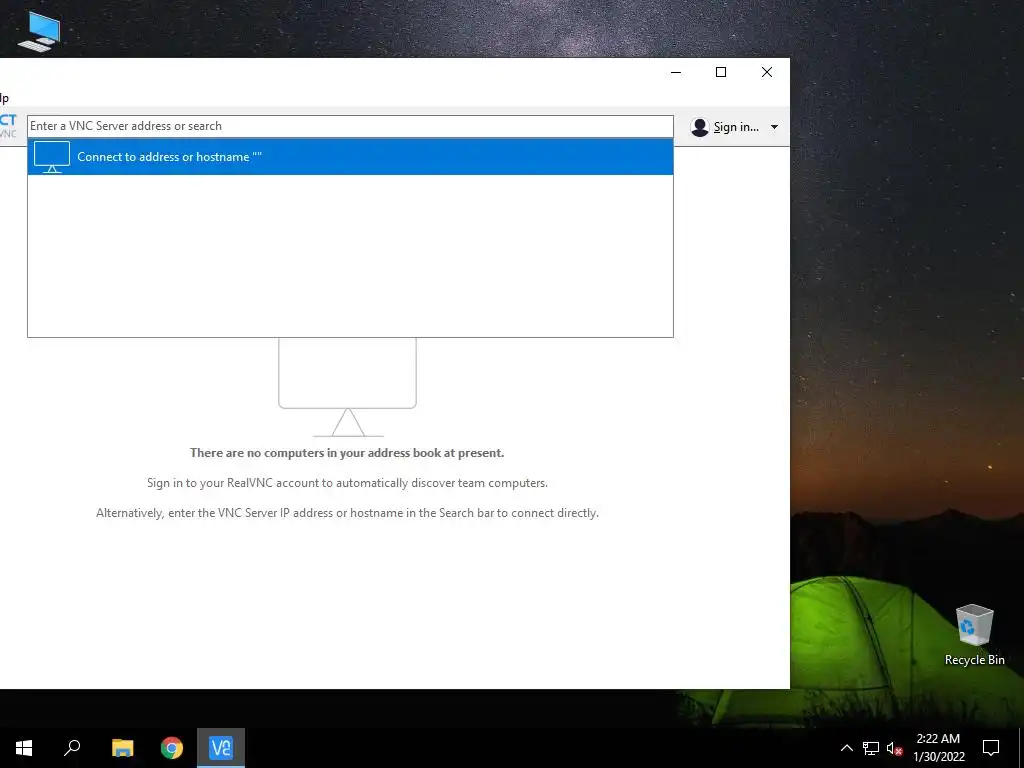Click 'There are no computers in your address book' text
1024x768 pixels.
pyautogui.click(x=347, y=453)
